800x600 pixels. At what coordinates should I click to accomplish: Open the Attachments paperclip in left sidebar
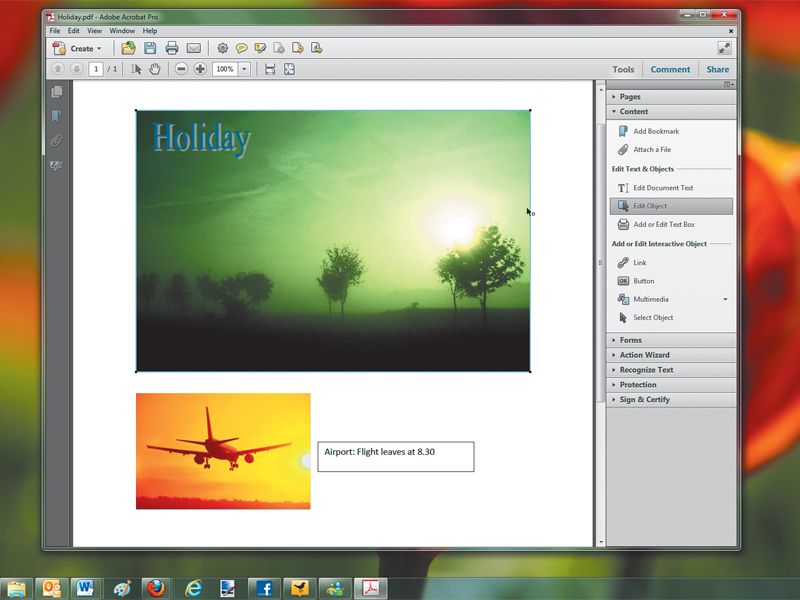(57, 140)
